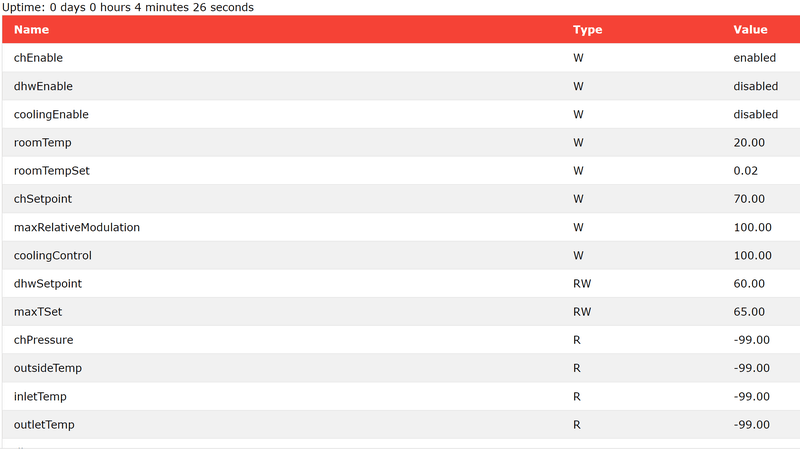Click the R type of inletTemp
Screen dimensions: 800x449
tap(577, 396)
